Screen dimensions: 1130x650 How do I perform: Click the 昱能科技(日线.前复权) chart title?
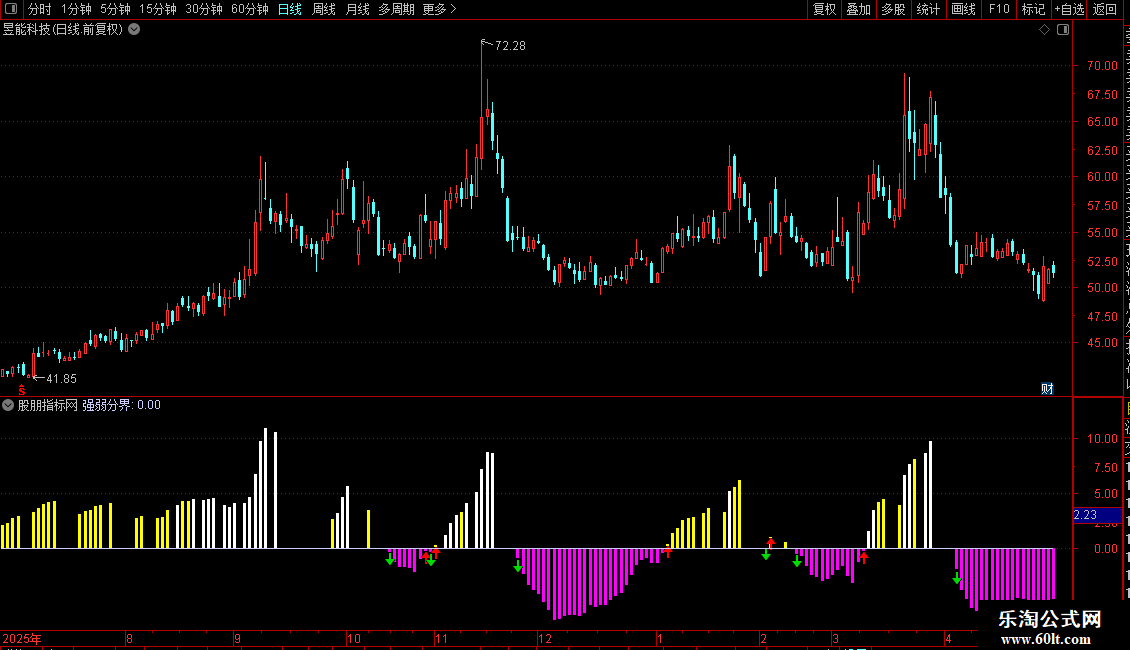click(x=63, y=30)
